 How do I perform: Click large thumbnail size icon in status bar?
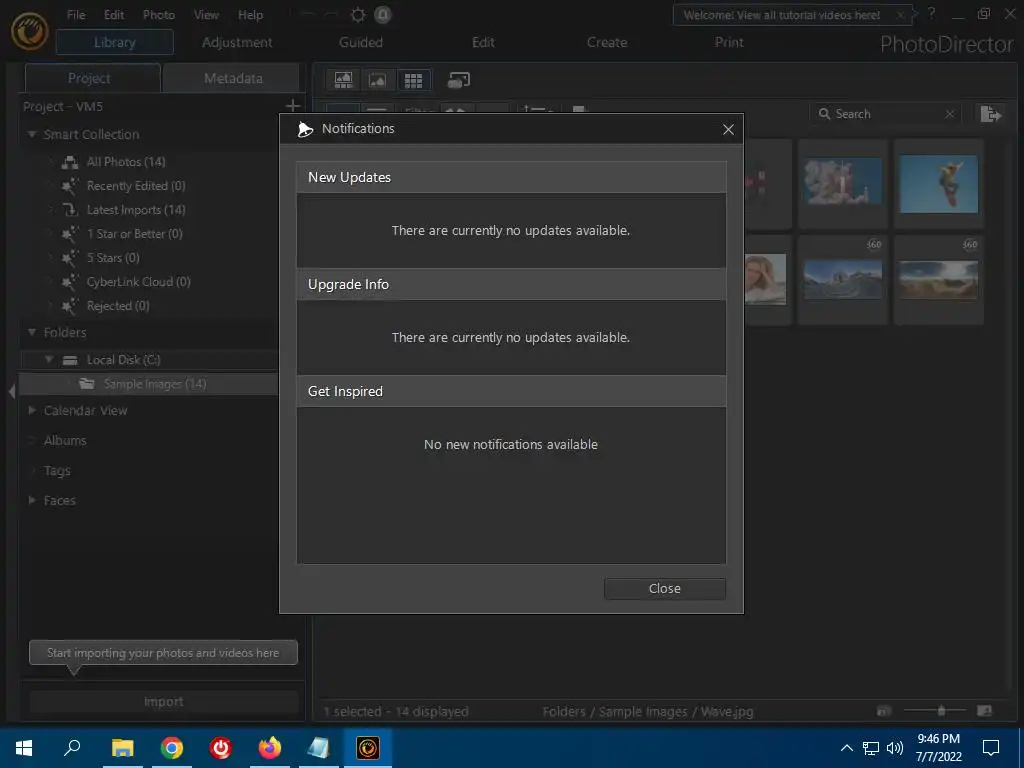pyautogui.click(x=984, y=711)
